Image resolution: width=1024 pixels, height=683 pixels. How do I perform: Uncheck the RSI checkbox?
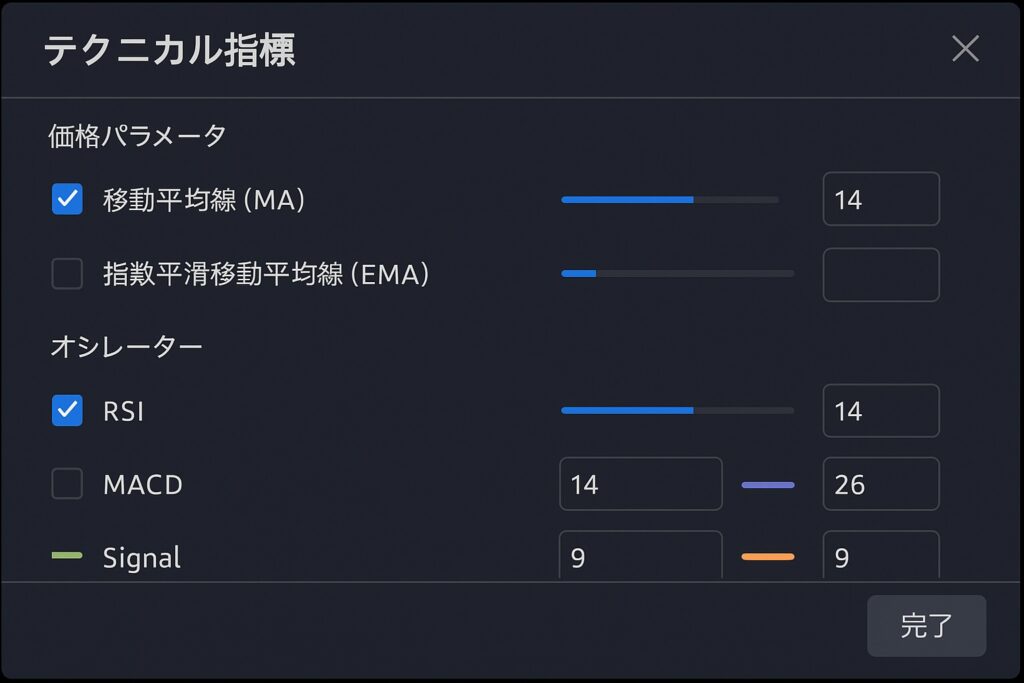(x=67, y=411)
